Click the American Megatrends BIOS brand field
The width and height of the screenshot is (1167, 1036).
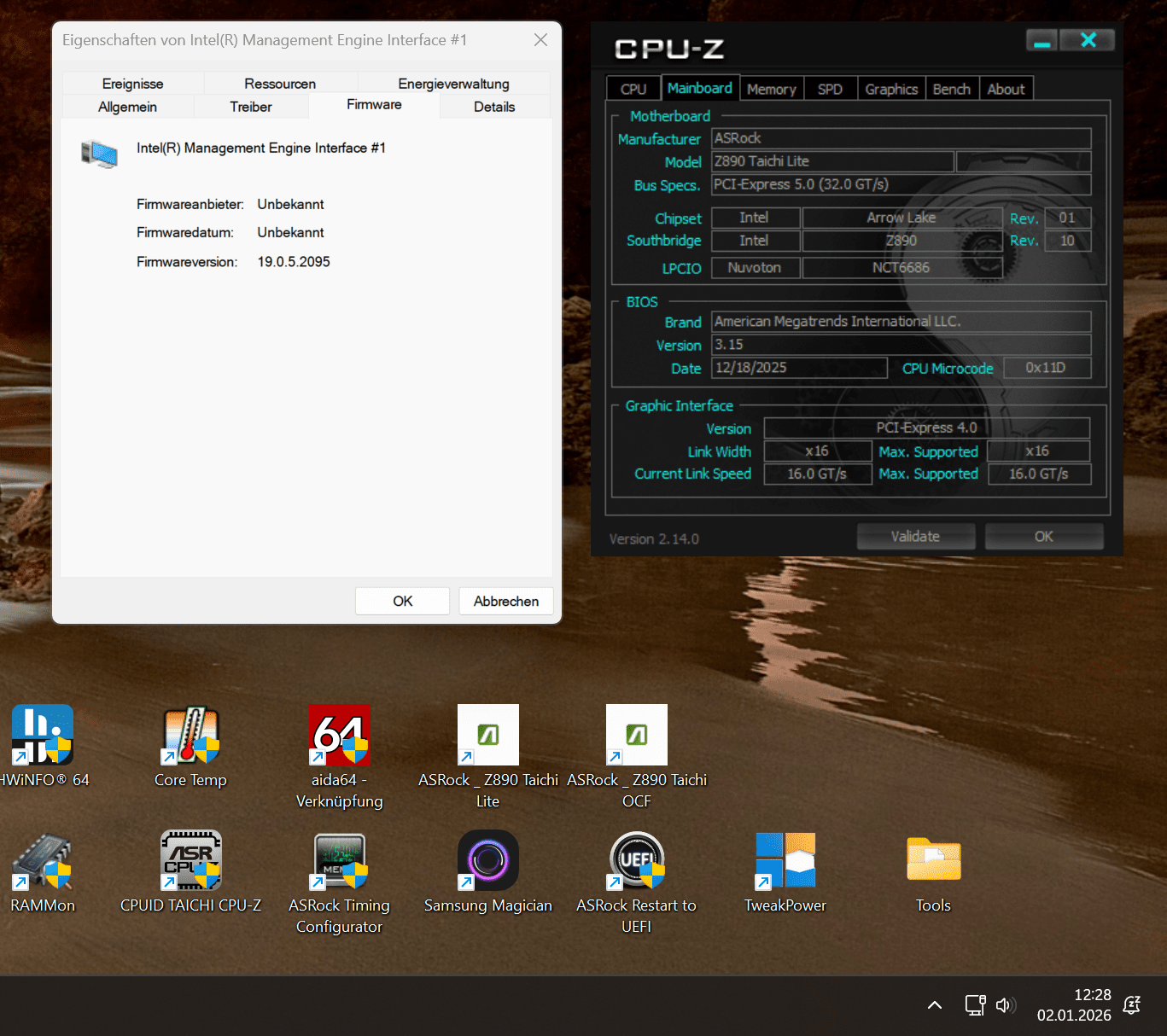click(x=902, y=322)
